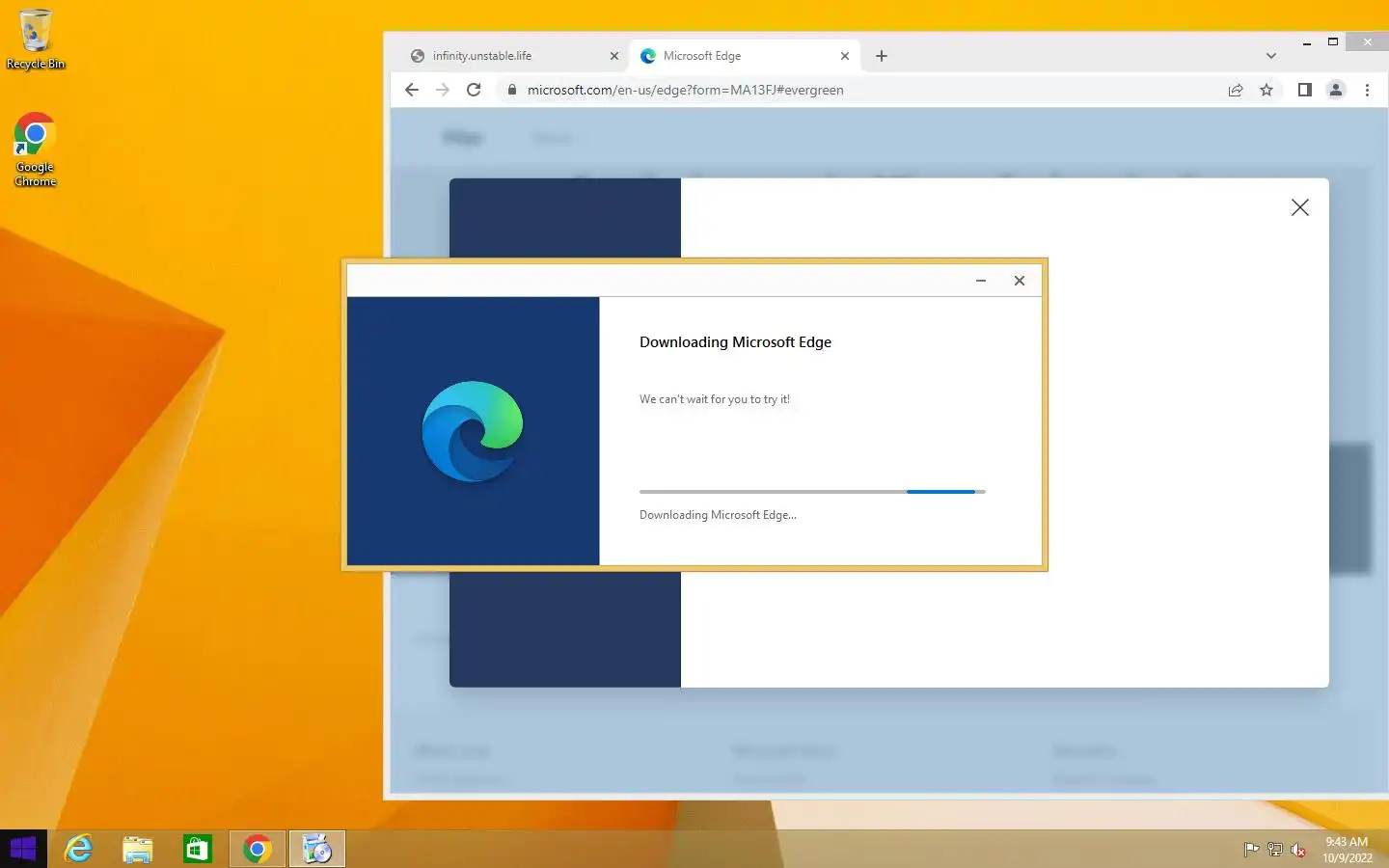The height and width of the screenshot is (868, 1389).
Task: Minimize the Chrome window
Action: (x=1307, y=42)
